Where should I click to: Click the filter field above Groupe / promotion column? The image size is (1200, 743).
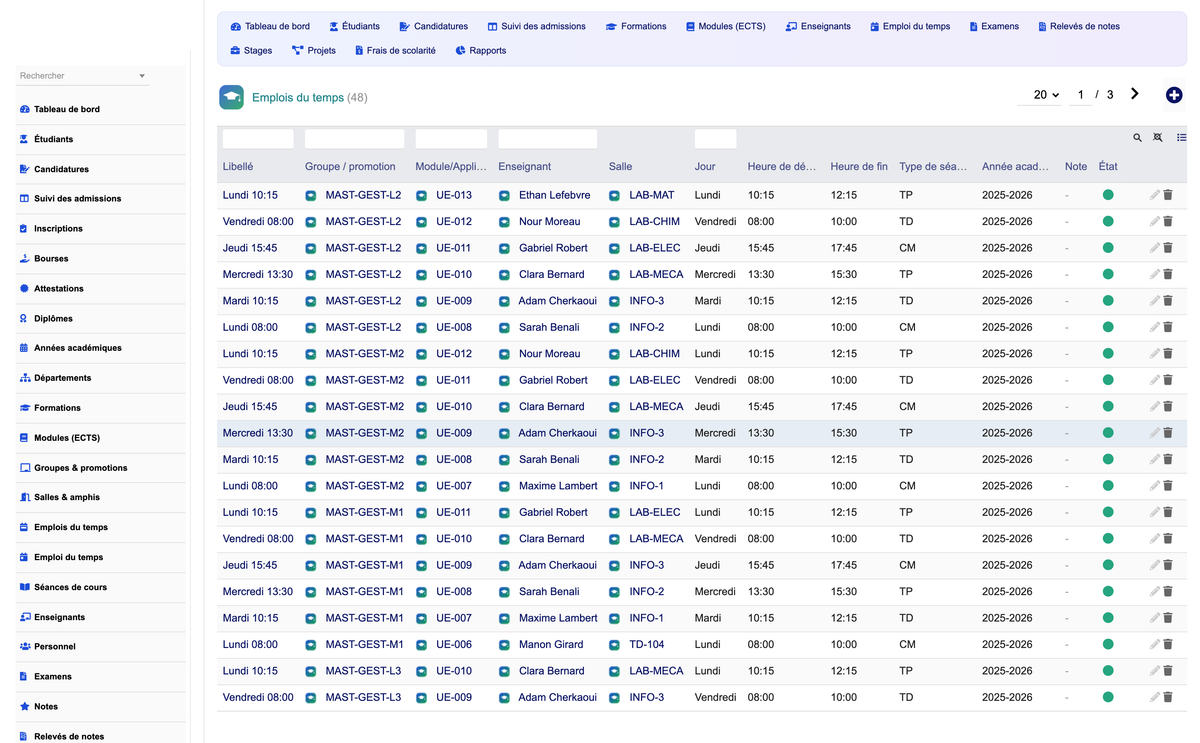coord(354,139)
